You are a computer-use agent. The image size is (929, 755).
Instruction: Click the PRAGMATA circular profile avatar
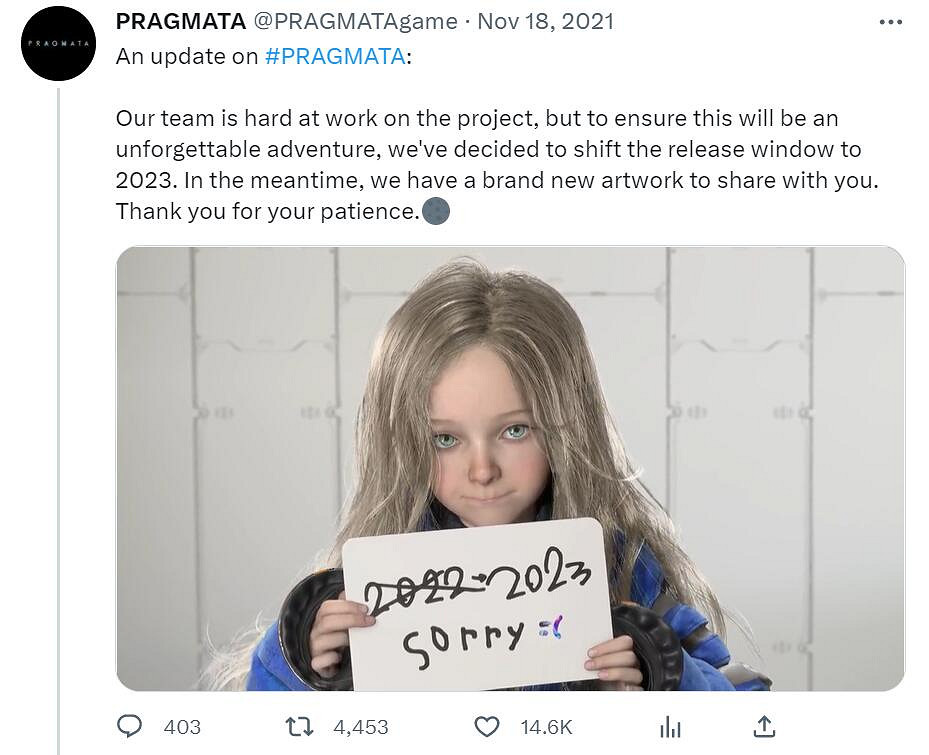pyautogui.click(x=57, y=43)
